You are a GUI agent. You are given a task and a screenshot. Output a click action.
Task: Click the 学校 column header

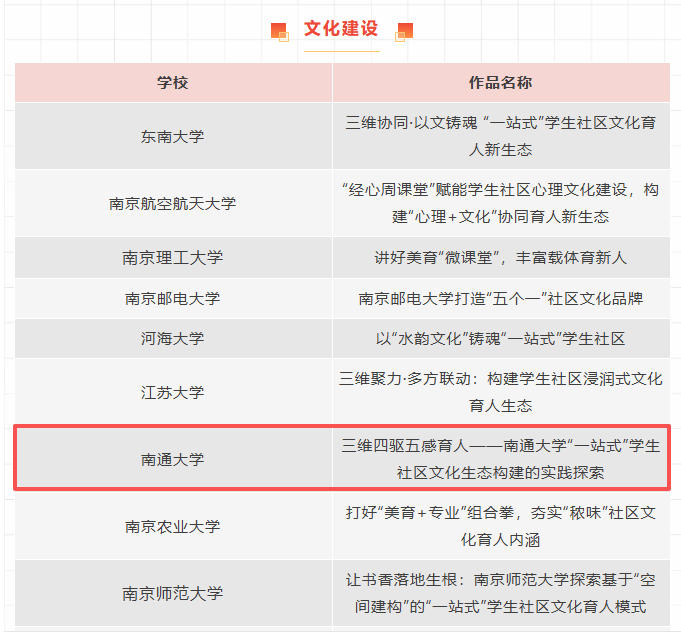pyautogui.click(x=173, y=83)
